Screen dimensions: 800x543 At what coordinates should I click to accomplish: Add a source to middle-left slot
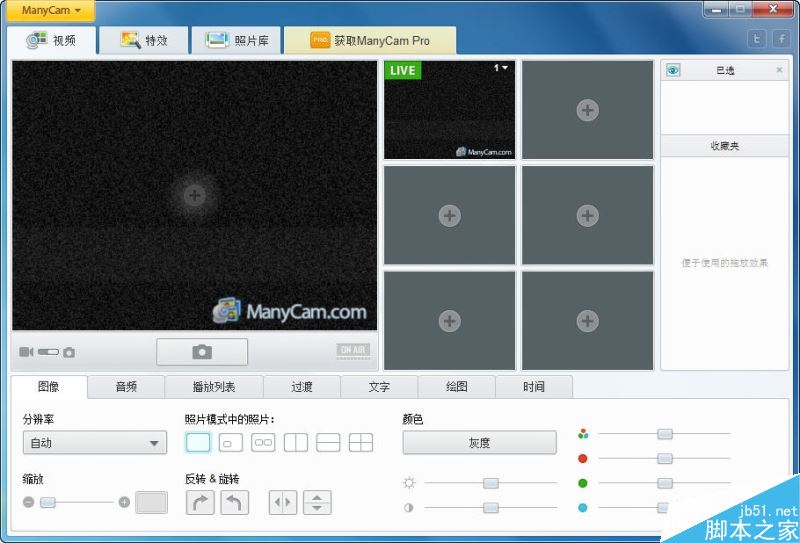coord(449,215)
